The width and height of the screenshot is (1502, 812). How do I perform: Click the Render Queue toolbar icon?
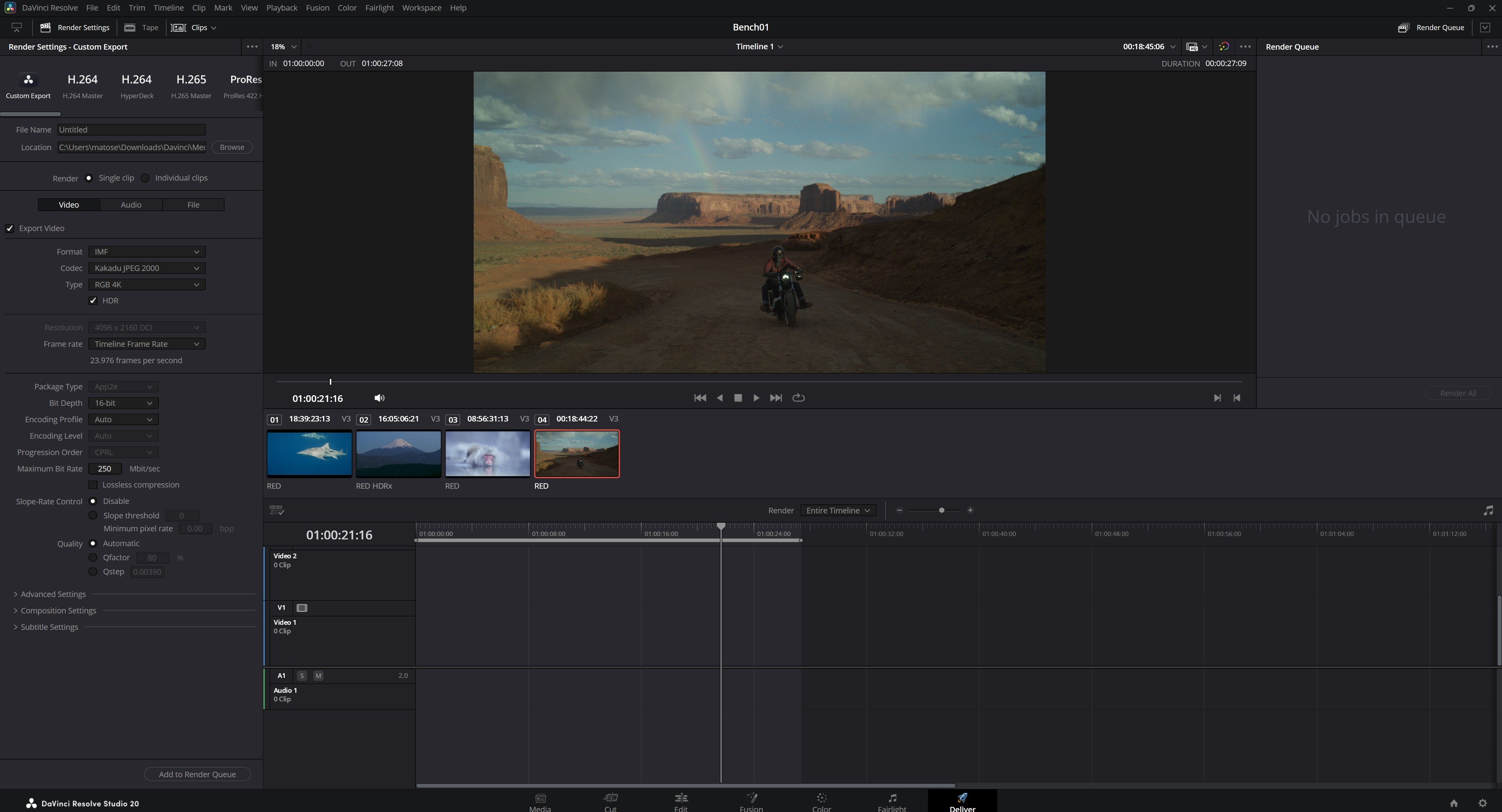pyautogui.click(x=1403, y=27)
